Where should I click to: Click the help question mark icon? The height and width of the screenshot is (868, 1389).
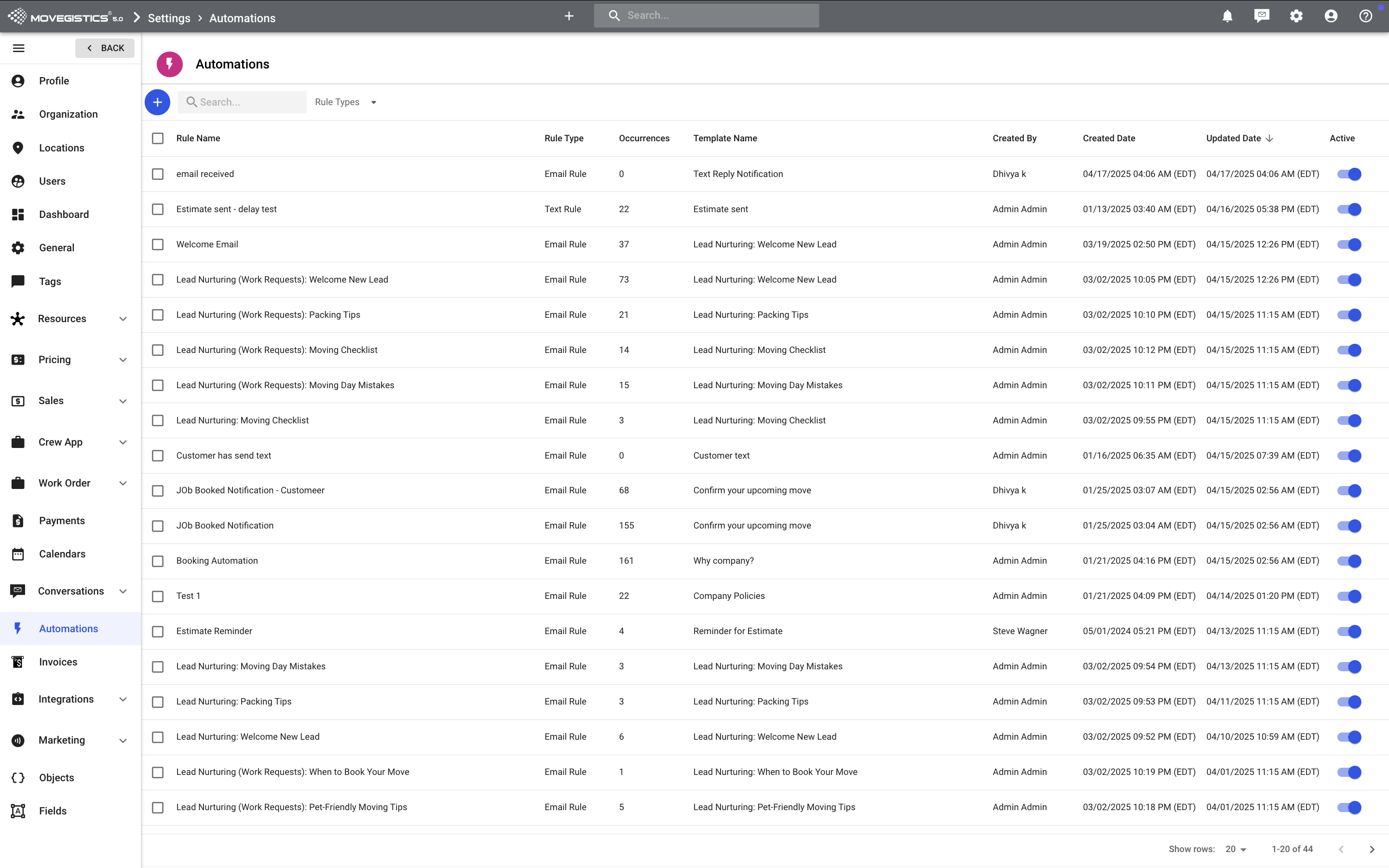coord(1365,16)
